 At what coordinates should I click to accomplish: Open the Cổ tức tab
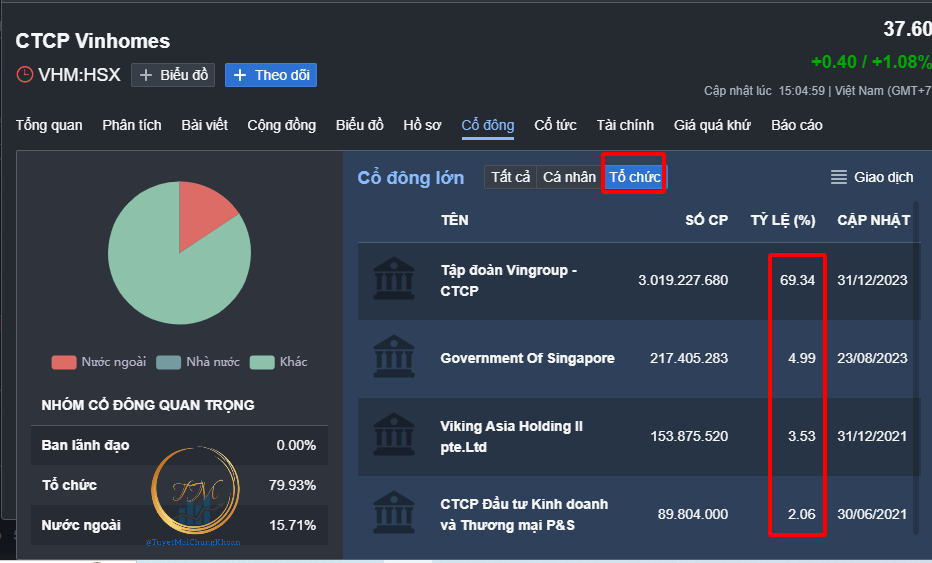coord(555,125)
